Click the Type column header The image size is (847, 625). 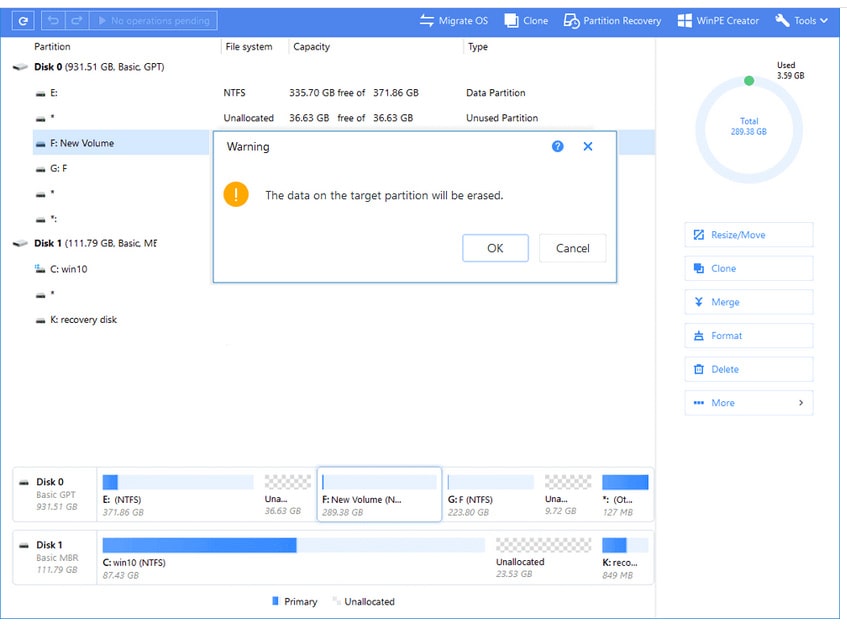click(478, 47)
